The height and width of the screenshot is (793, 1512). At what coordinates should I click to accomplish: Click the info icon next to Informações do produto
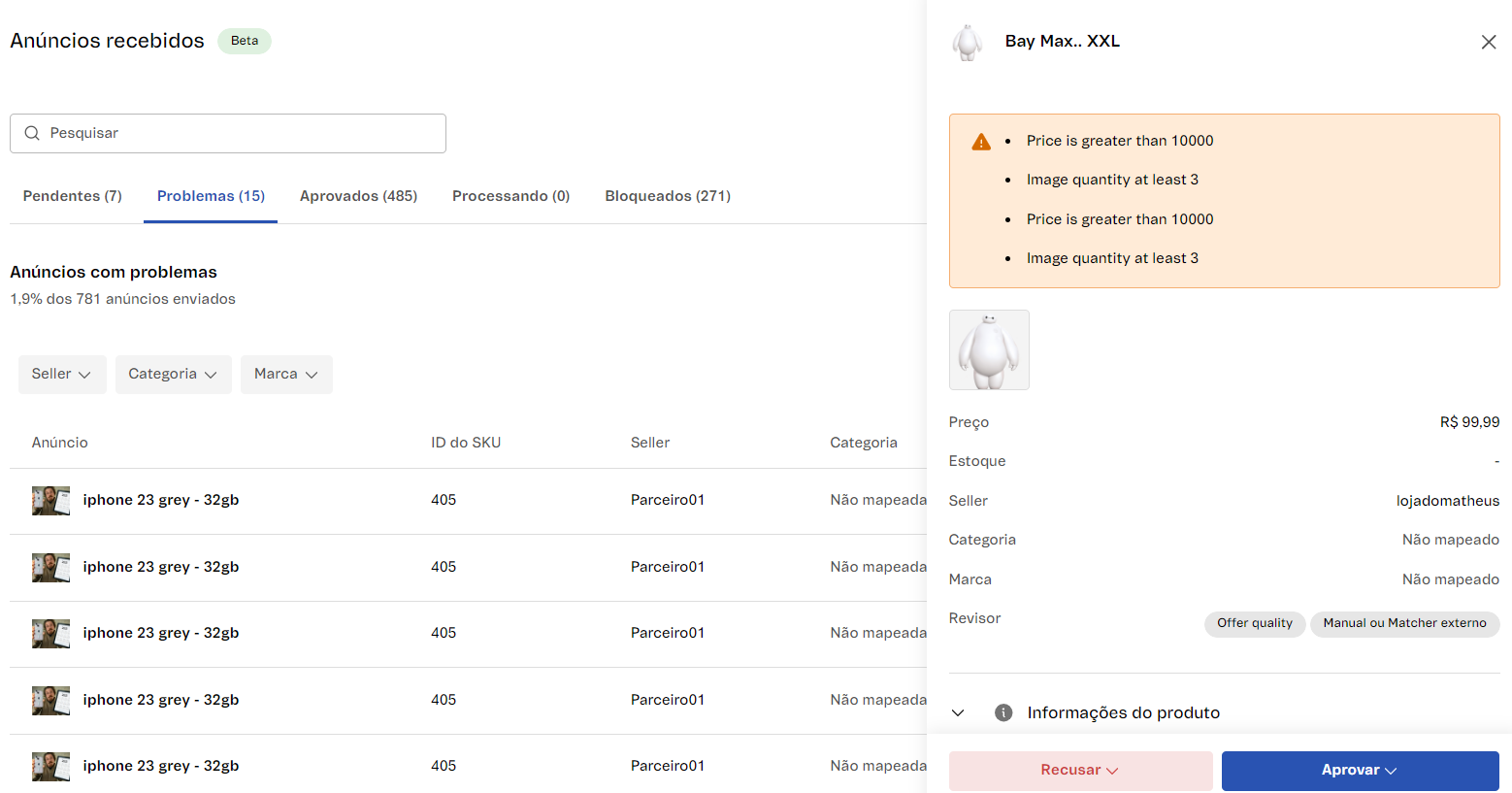click(1003, 711)
